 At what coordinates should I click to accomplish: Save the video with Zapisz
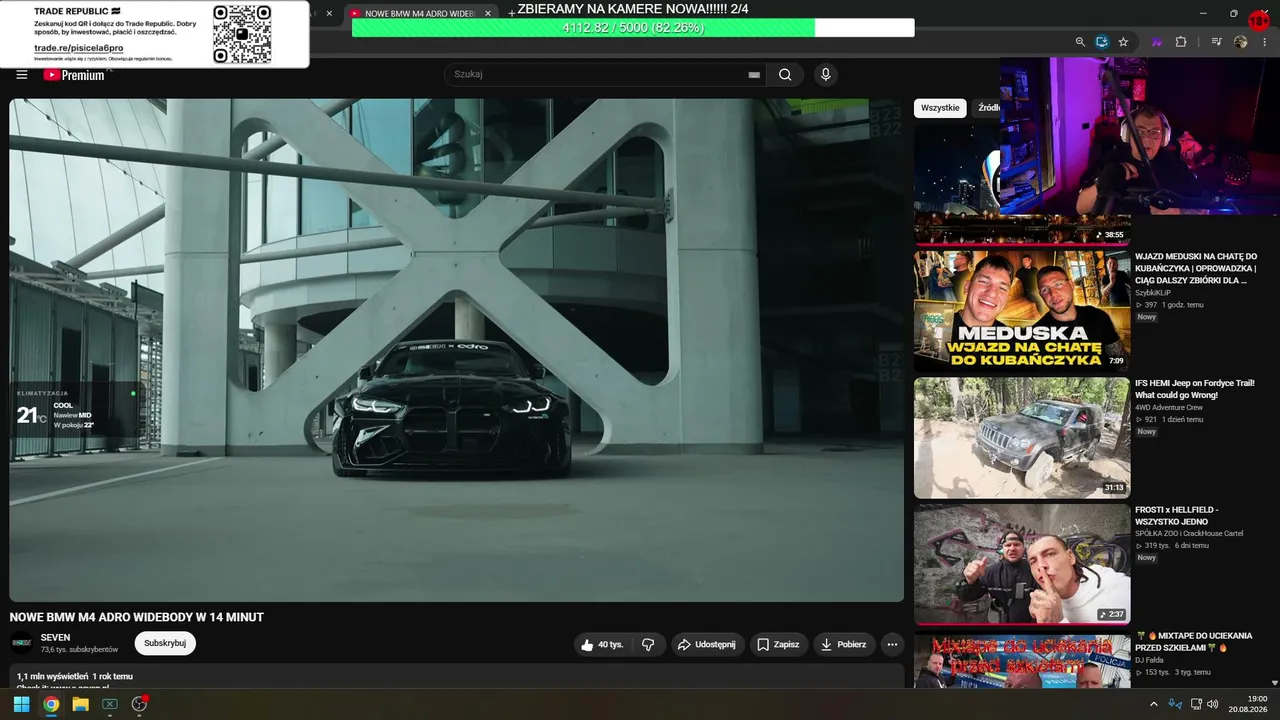[x=778, y=645]
